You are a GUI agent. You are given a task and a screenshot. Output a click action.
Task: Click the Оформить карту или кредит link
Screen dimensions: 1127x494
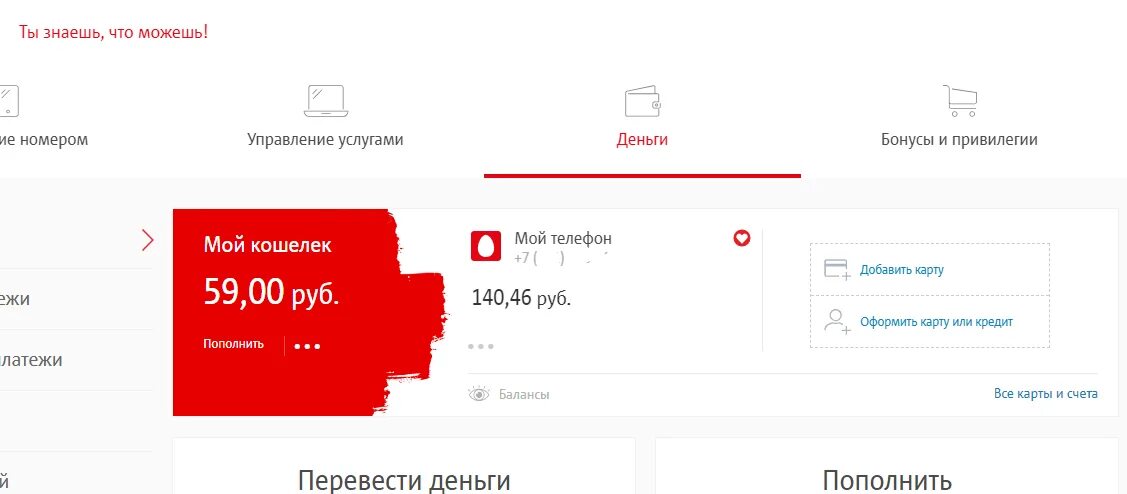point(937,322)
